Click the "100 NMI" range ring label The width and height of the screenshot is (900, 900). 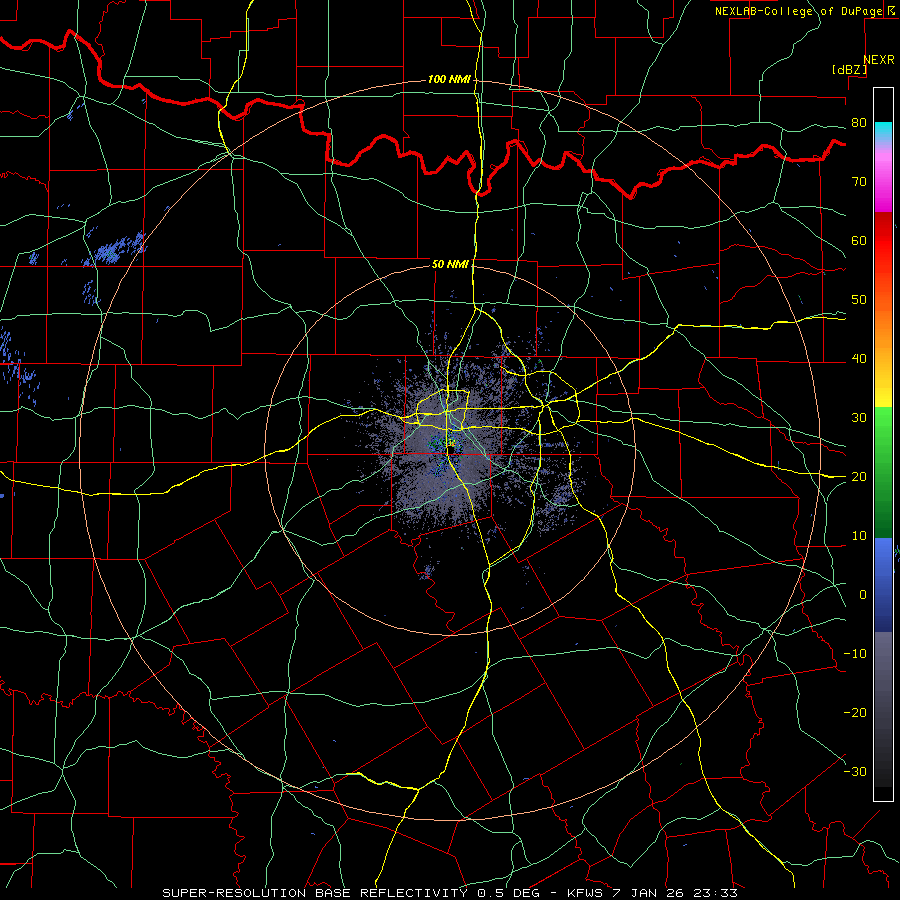click(x=449, y=79)
